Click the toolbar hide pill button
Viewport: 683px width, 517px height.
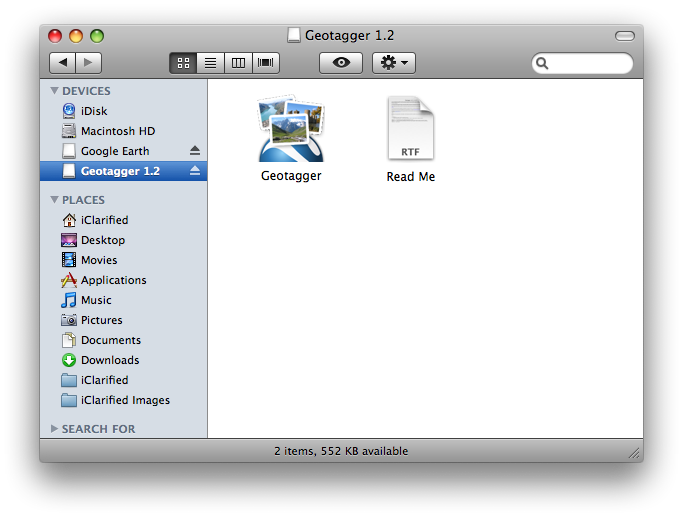pyautogui.click(x=625, y=36)
